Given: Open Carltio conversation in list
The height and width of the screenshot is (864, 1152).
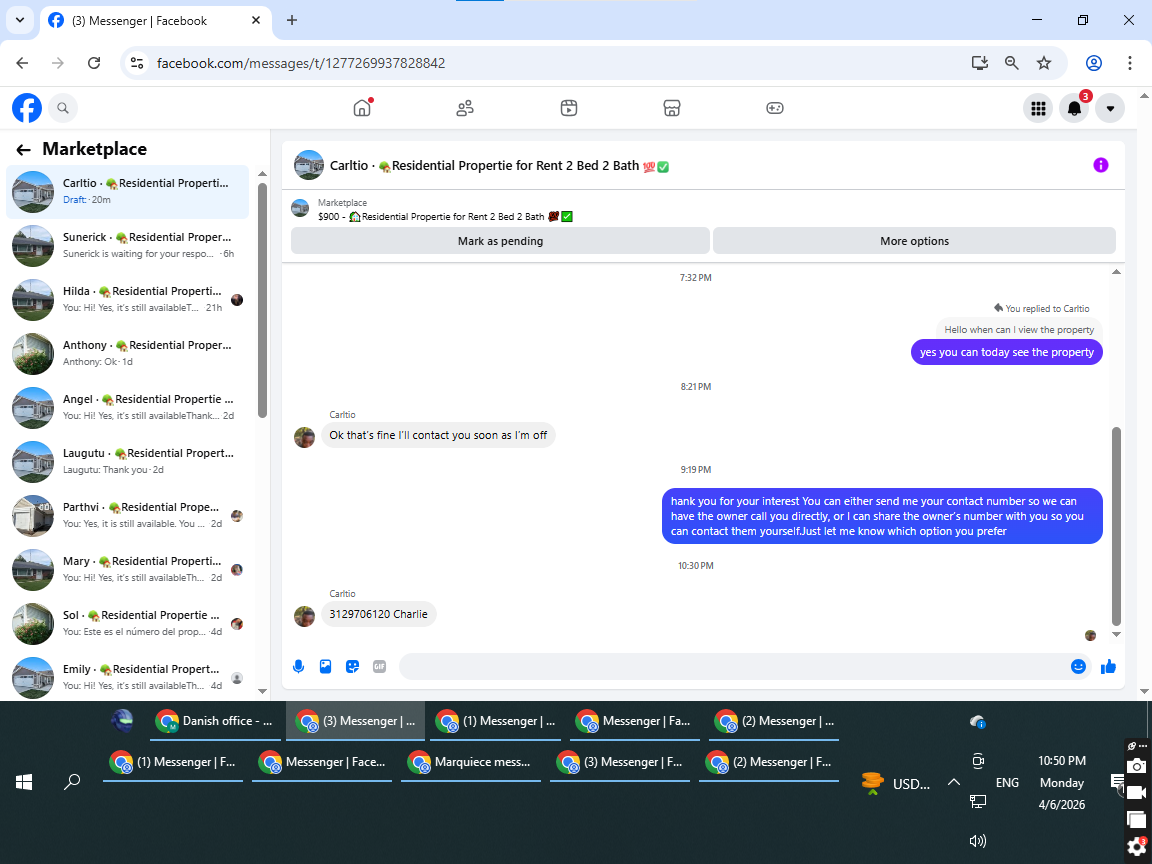Looking at the screenshot, I should [128, 192].
